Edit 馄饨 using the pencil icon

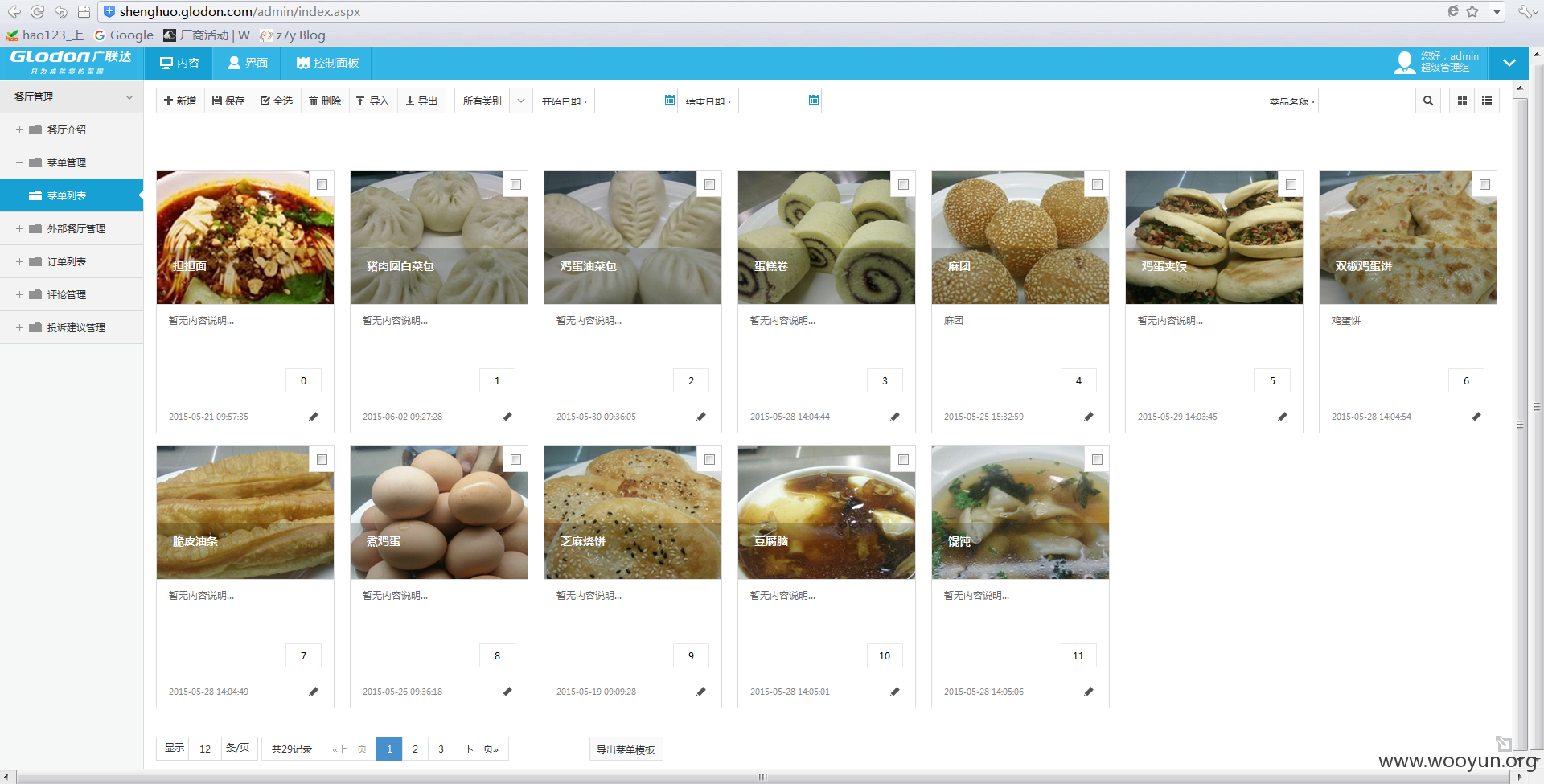1089,692
